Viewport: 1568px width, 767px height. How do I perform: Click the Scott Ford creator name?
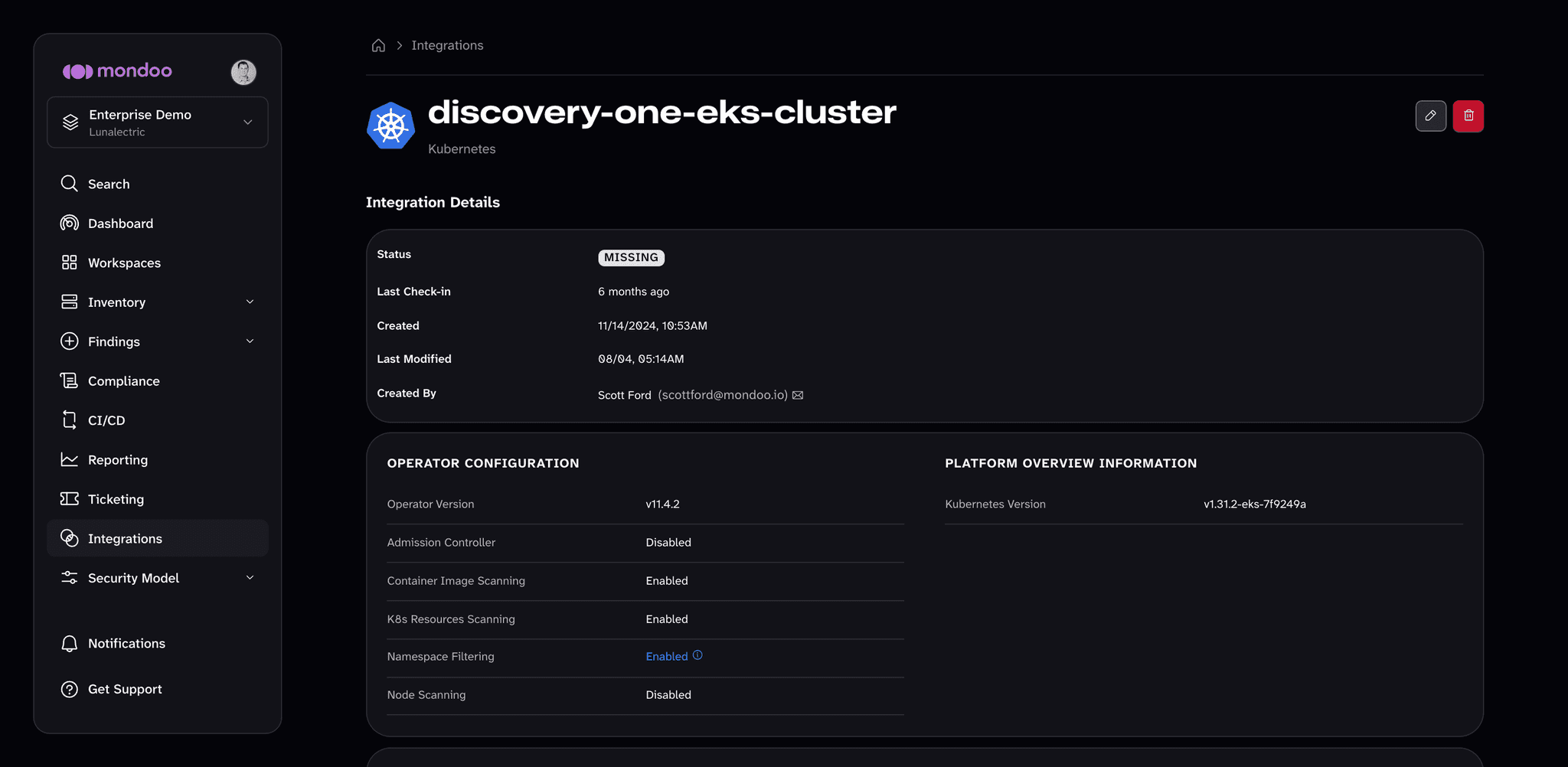pyautogui.click(x=625, y=395)
